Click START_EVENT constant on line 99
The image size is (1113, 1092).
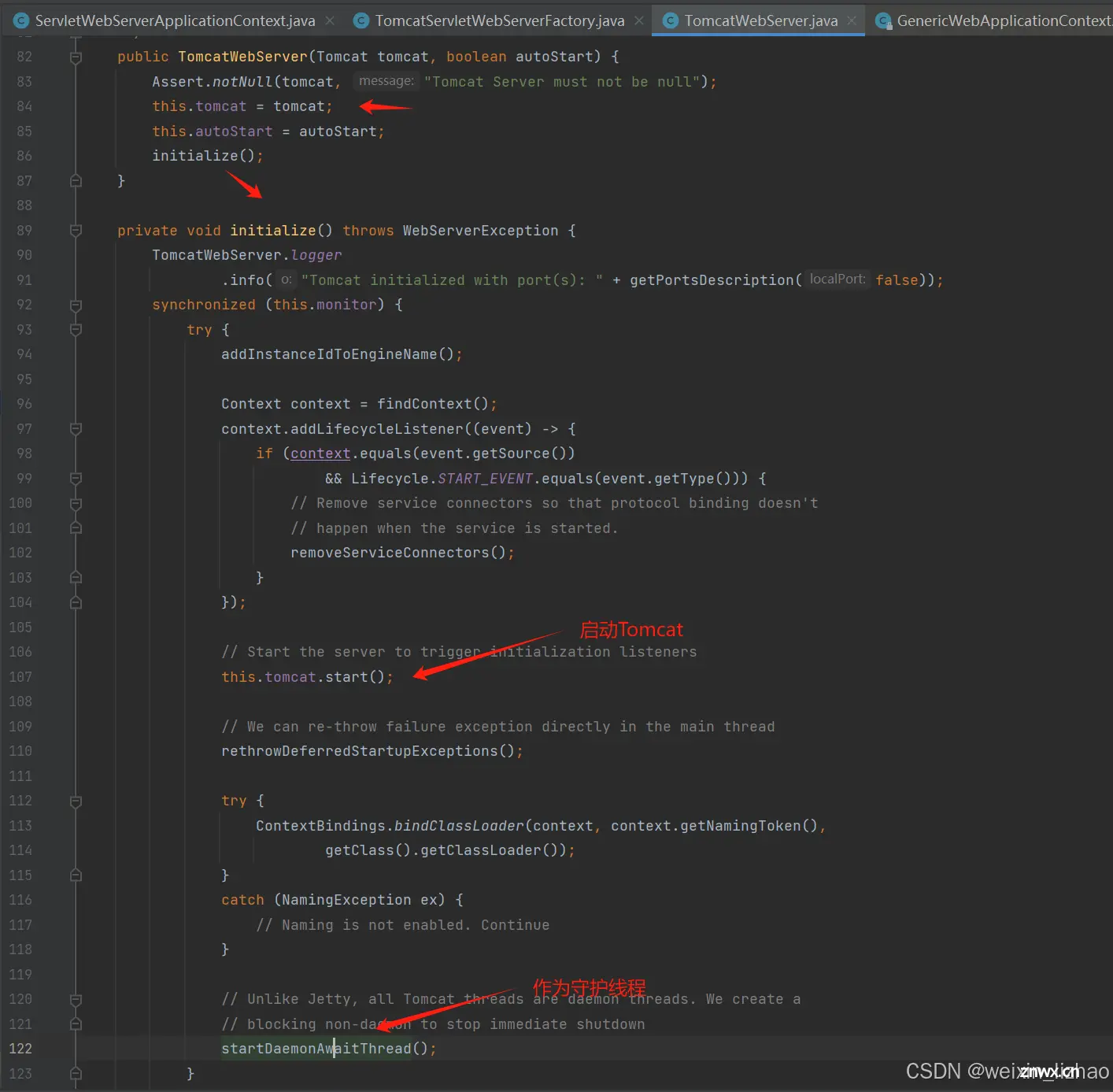pyautogui.click(x=485, y=479)
